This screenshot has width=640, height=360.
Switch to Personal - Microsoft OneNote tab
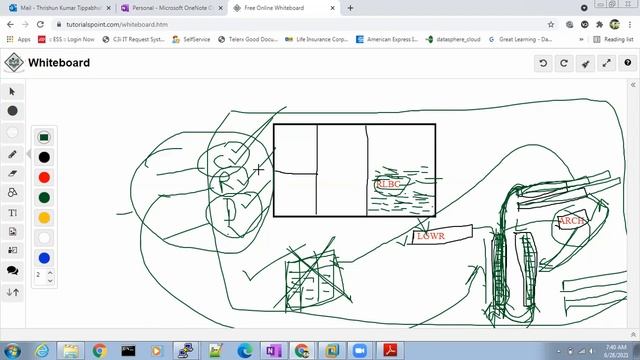pos(172,8)
